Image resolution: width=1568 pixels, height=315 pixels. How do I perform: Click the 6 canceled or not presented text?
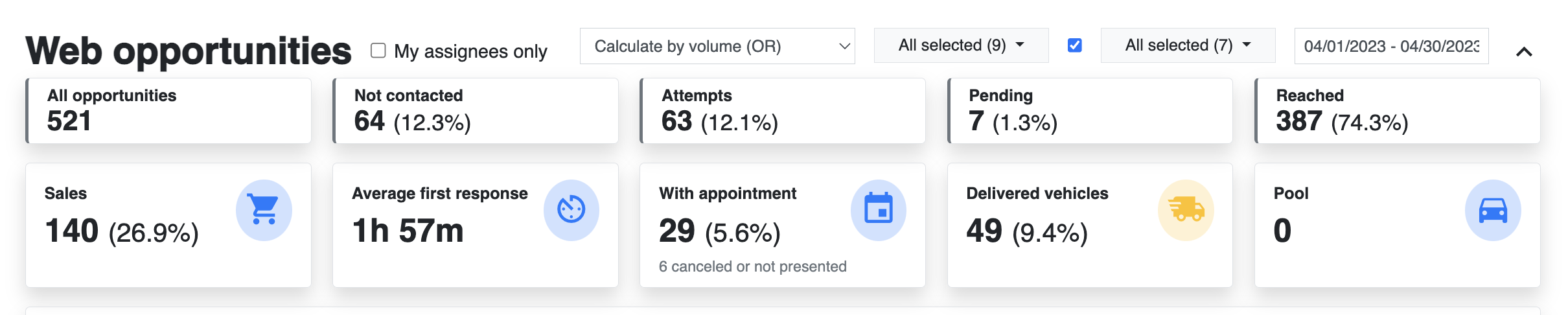(x=753, y=266)
